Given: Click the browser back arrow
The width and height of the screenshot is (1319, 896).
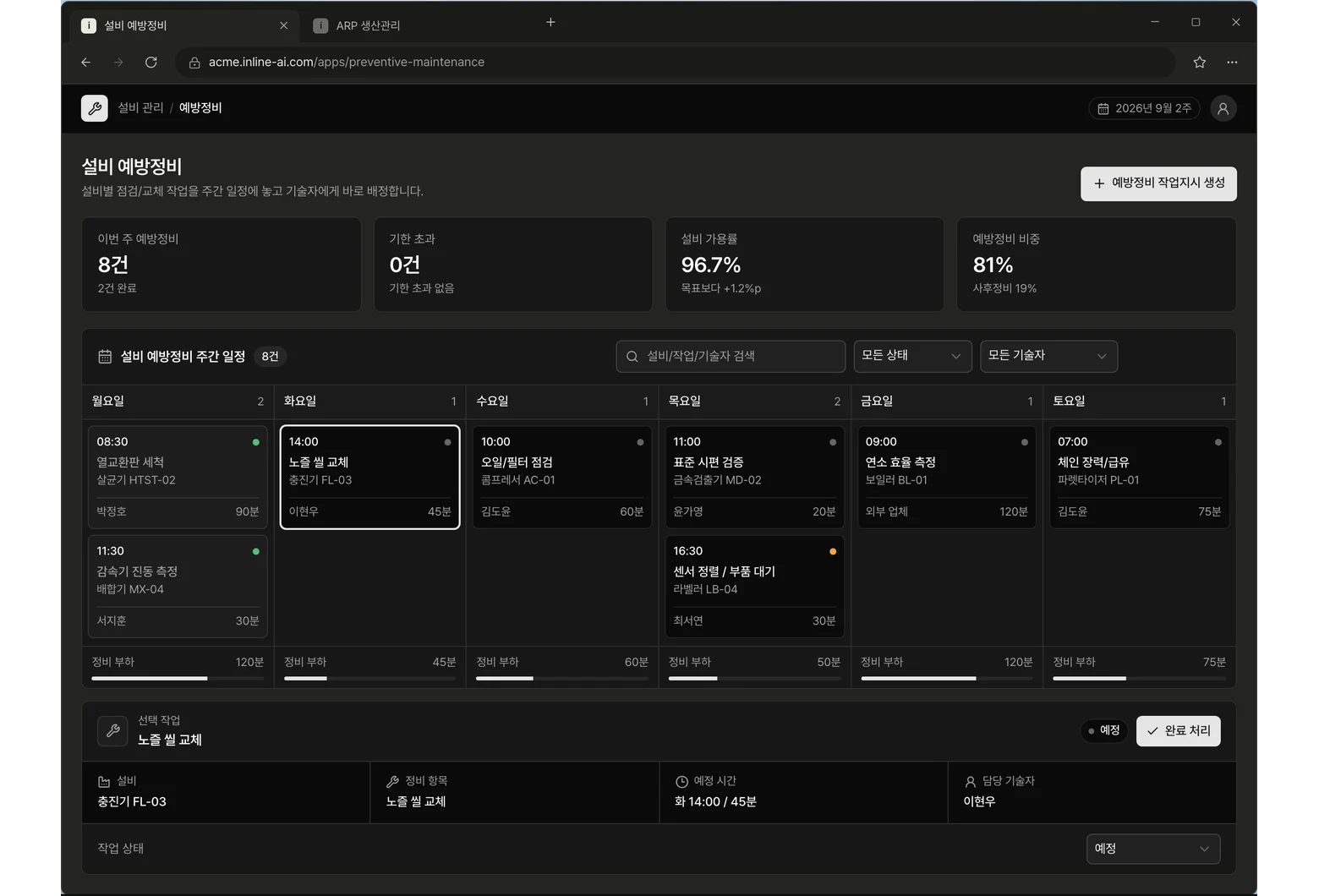Looking at the screenshot, I should 86,62.
